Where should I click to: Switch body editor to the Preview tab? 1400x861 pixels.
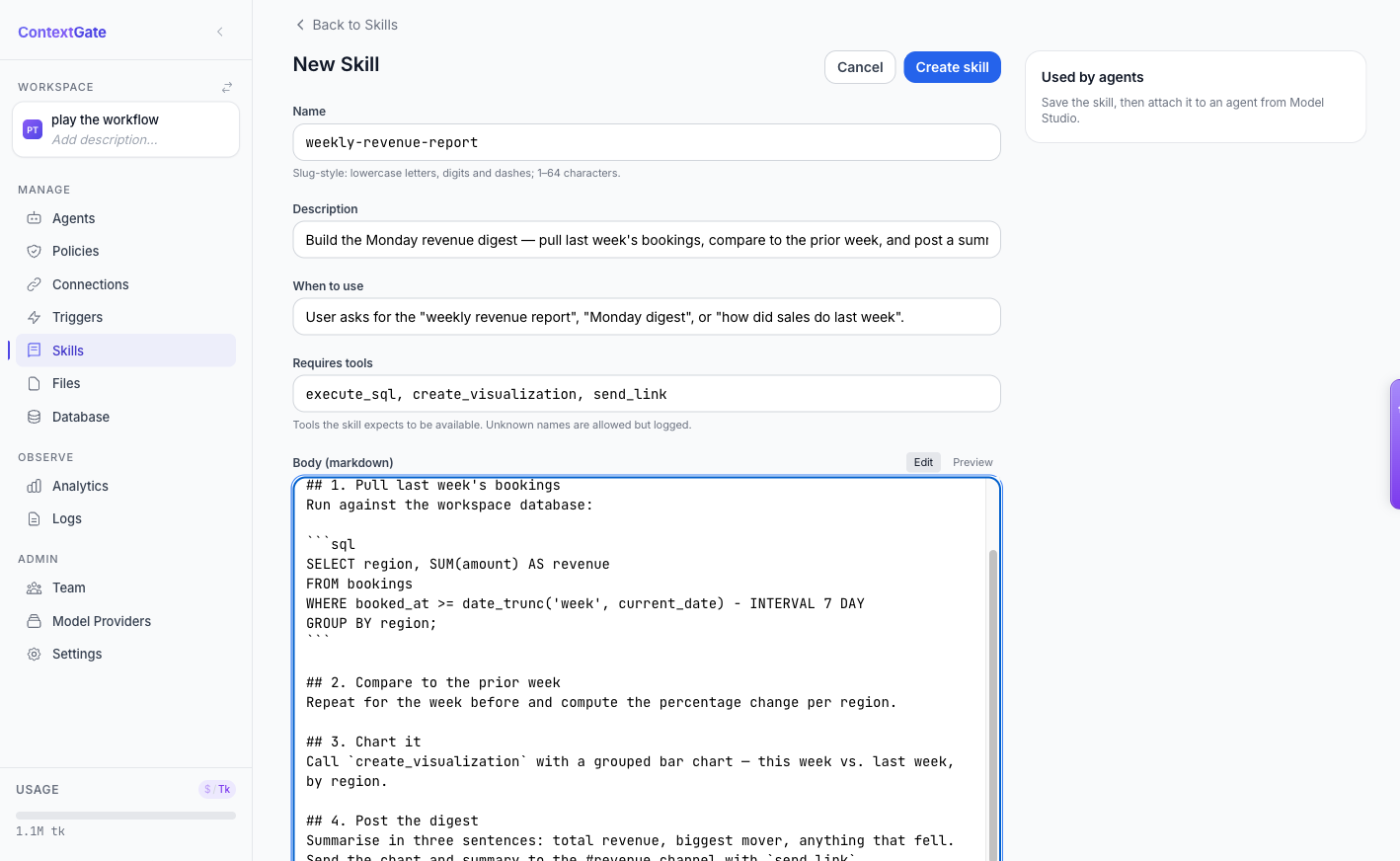[x=972, y=462]
